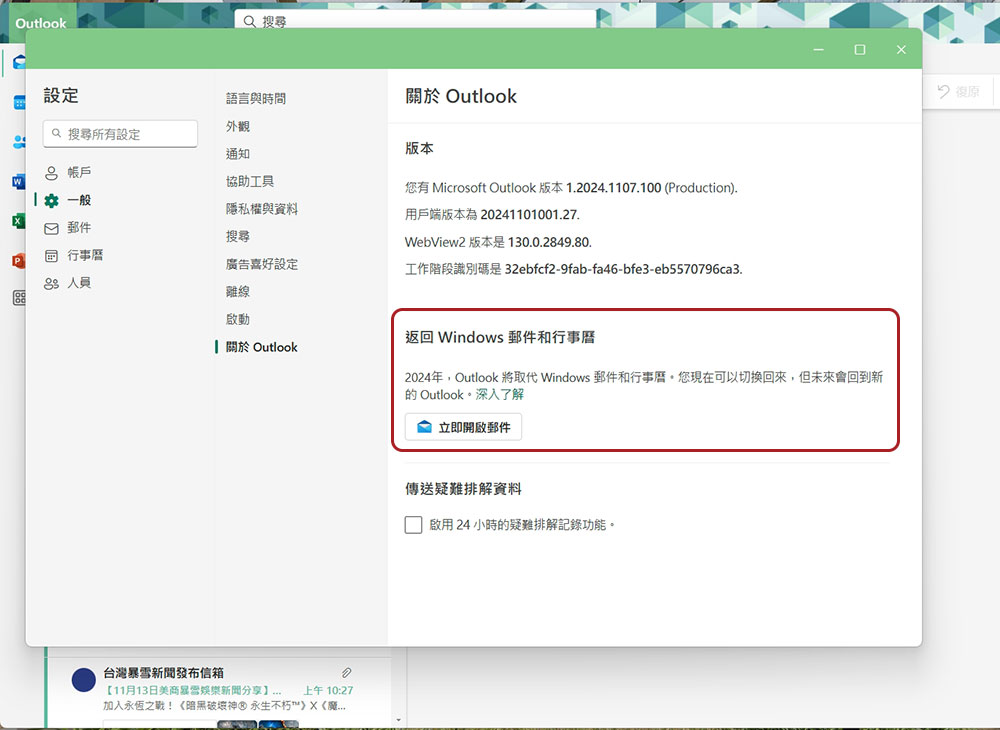The image size is (1000, 730).
Task: Click the email time 上午 10:27
Action: (x=328, y=690)
